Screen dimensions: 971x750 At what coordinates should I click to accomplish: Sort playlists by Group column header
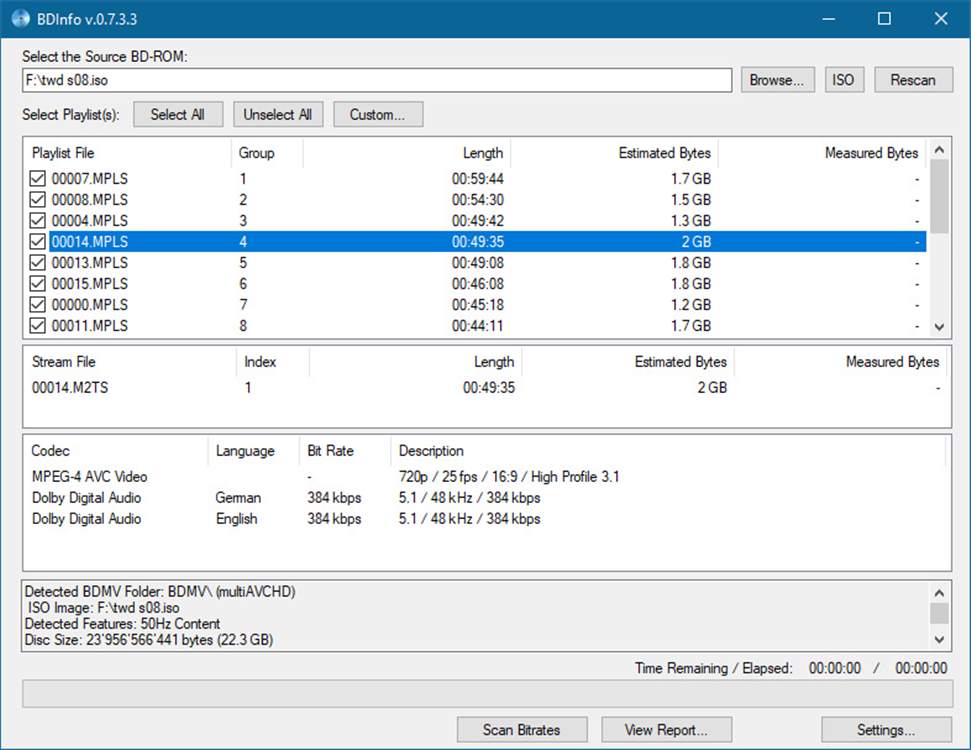point(268,153)
